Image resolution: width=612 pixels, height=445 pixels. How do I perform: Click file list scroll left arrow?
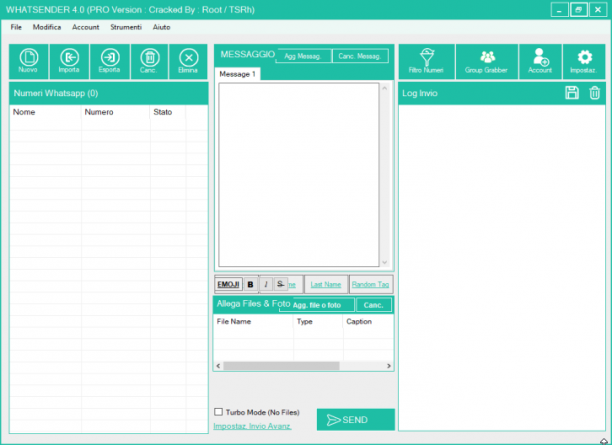pyautogui.click(x=218, y=366)
